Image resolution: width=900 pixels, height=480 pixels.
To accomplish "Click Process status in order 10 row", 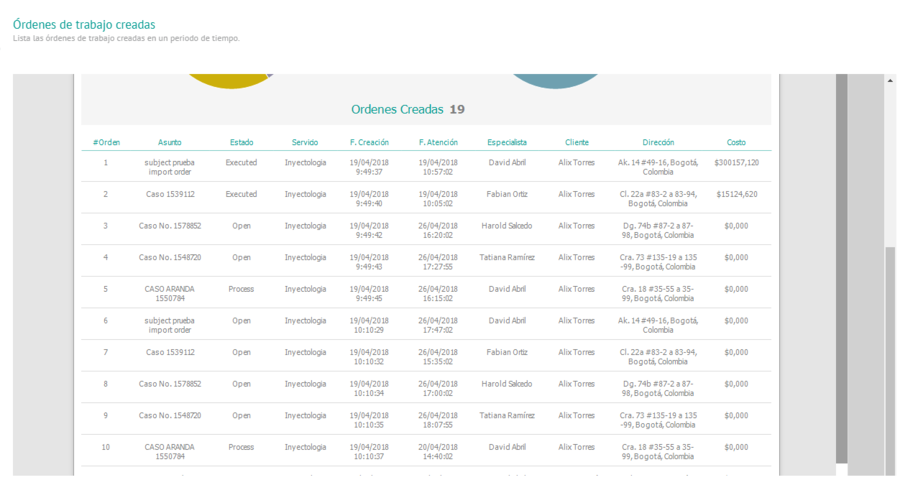I will [241, 447].
